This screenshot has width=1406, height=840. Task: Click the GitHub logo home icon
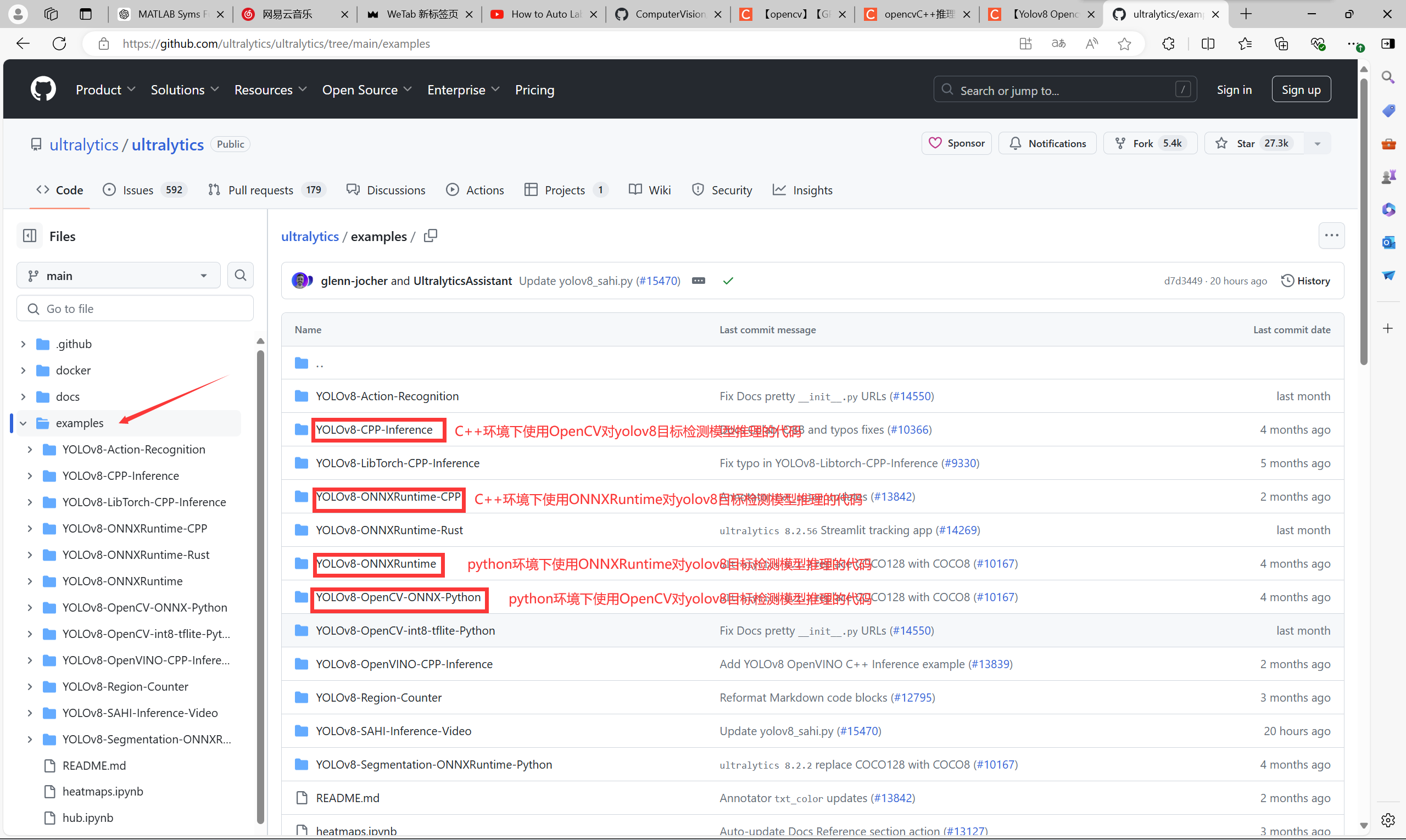(43, 89)
